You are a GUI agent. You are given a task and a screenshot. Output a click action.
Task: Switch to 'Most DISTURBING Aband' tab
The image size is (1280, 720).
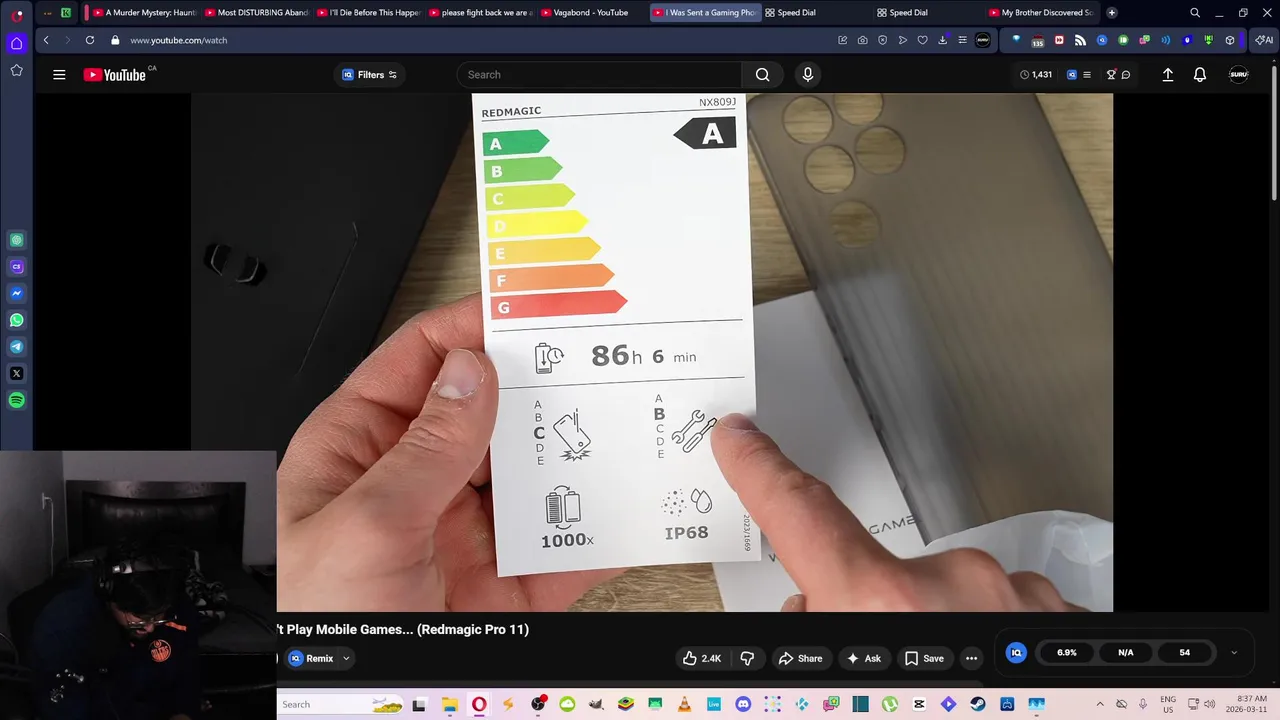coord(255,13)
